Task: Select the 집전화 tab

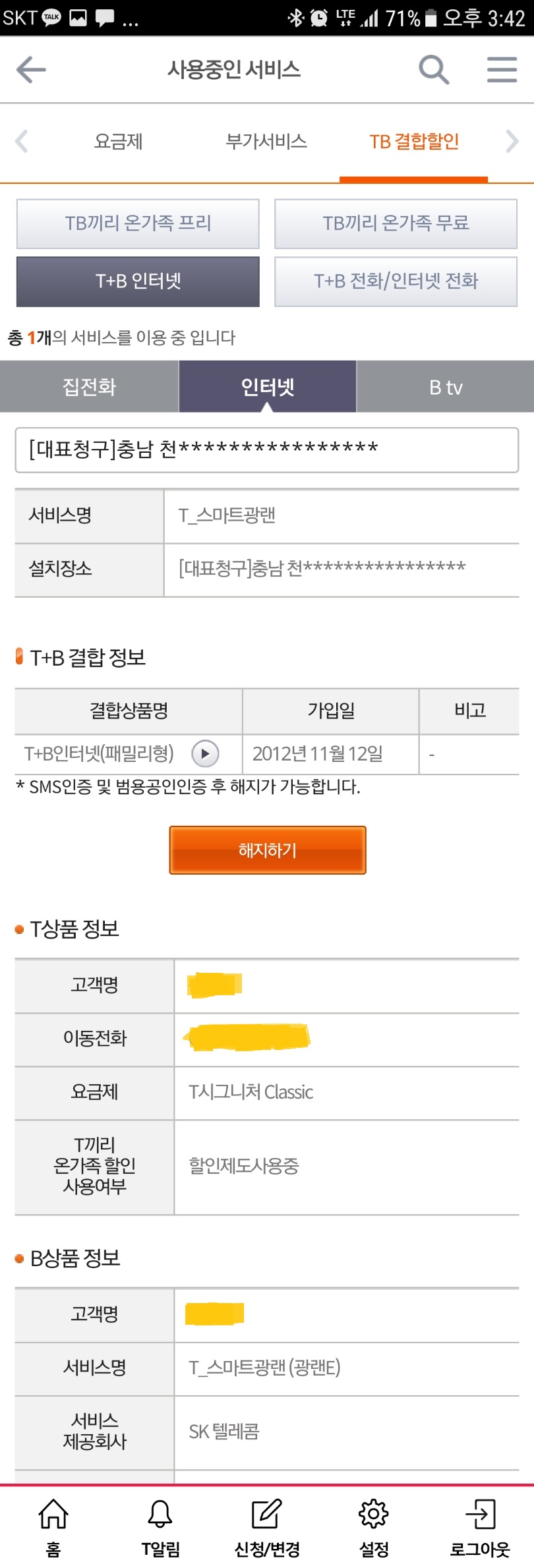Action: click(x=89, y=387)
